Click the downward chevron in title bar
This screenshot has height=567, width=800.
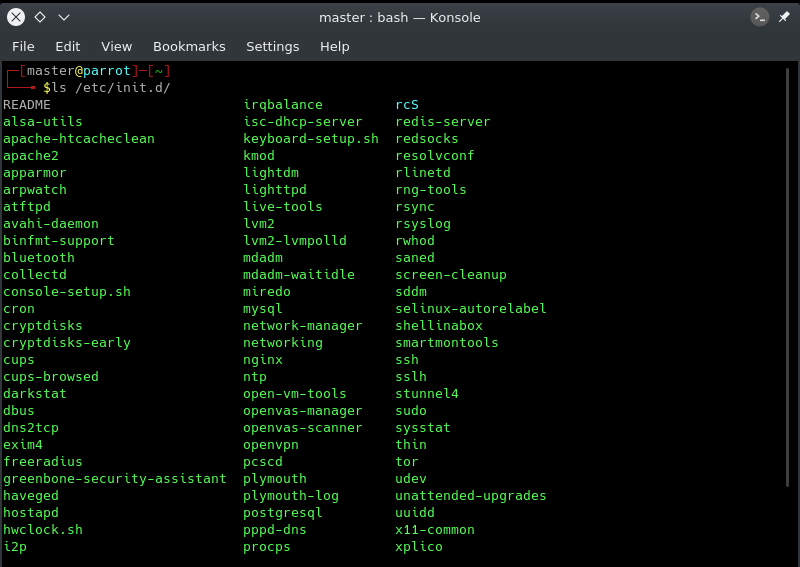click(64, 17)
